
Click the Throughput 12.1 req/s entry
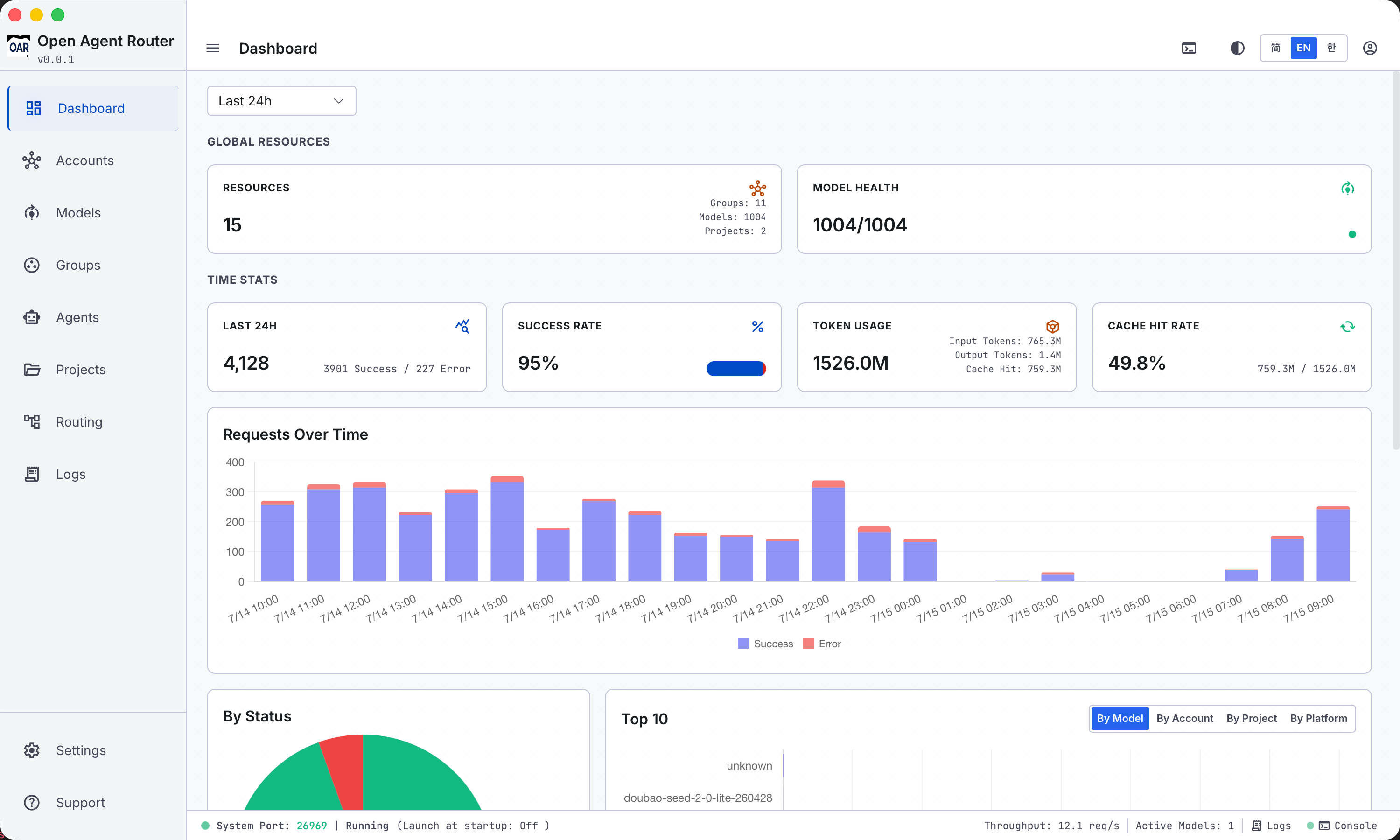[1052, 826]
